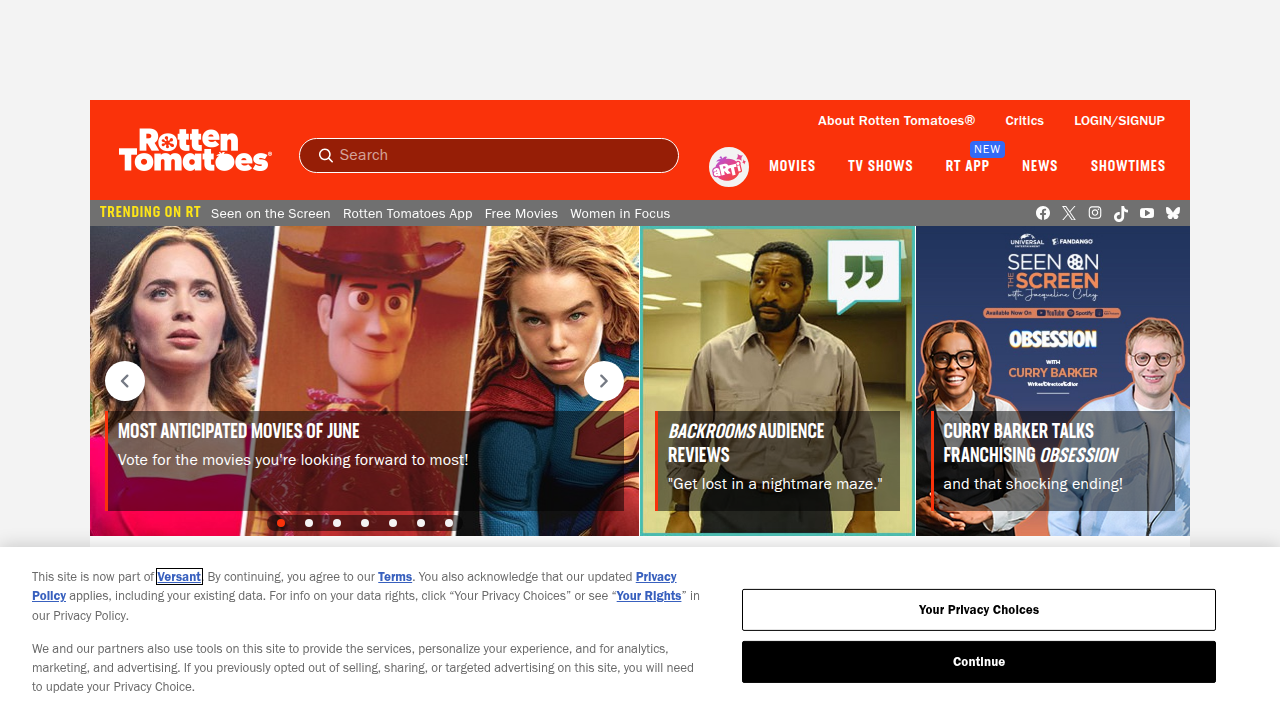Open Rotten Tomatoes Facebook page icon

(1043, 213)
